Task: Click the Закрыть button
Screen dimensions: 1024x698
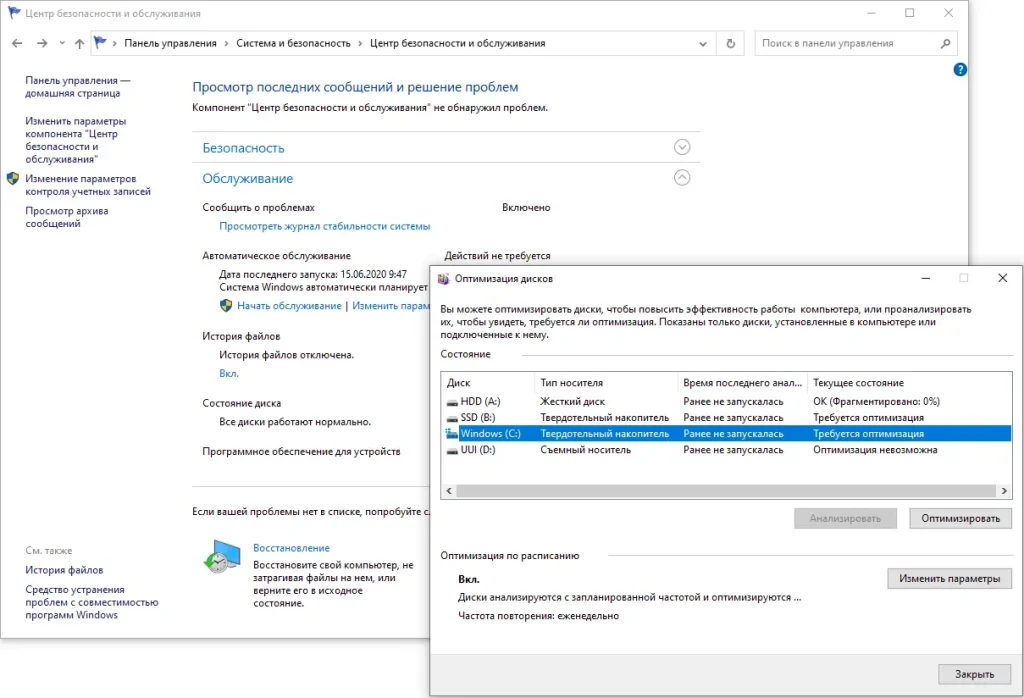Action: point(974,674)
